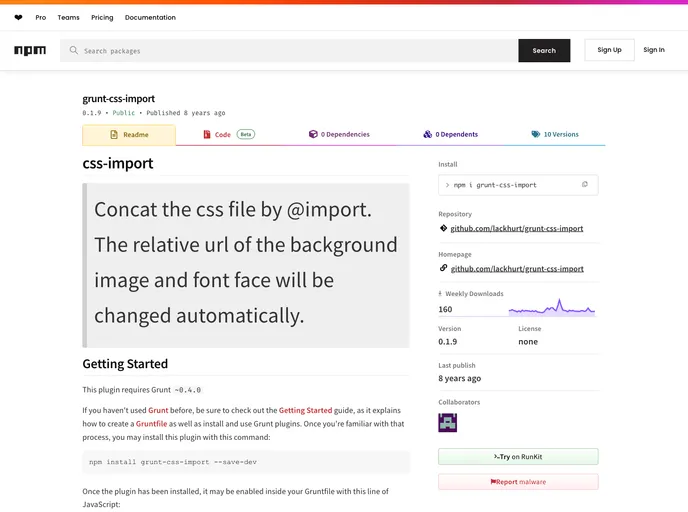
Task: Click the green Public label
Action: tap(124, 113)
